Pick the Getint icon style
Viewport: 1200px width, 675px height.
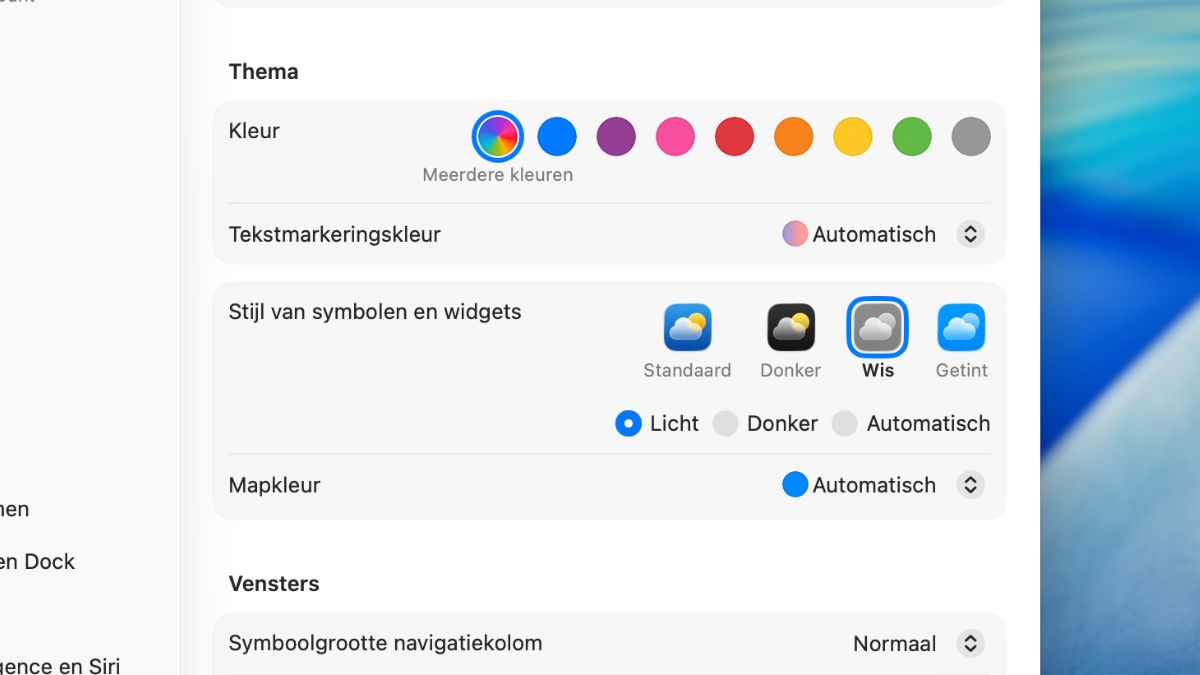[961, 328]
